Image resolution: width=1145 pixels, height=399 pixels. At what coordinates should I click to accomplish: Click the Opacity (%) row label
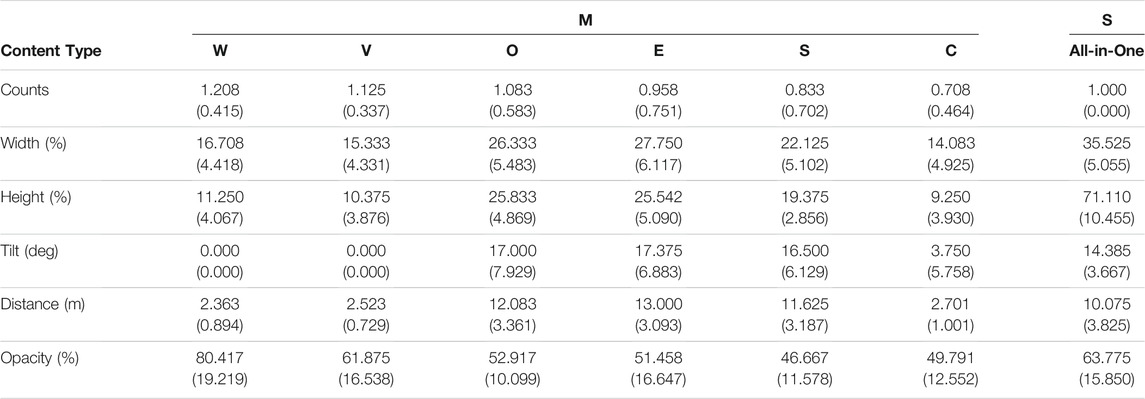tap(39, 359)
